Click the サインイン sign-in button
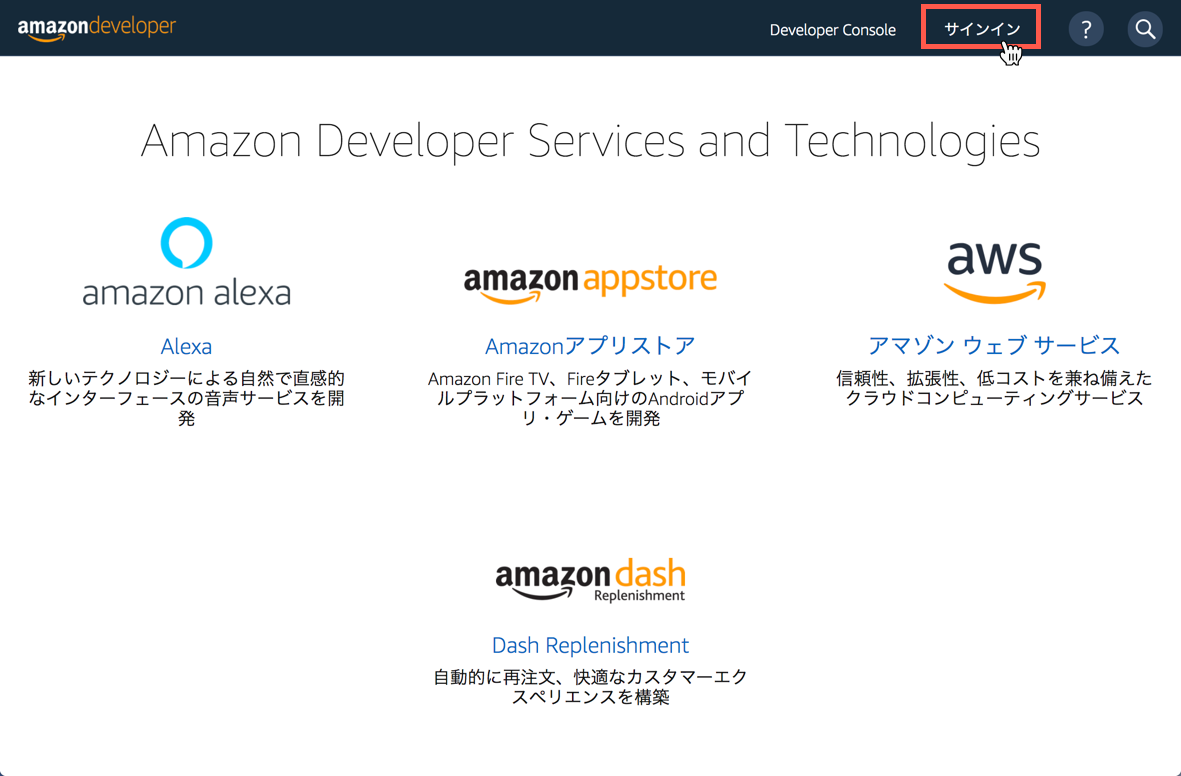 tap(981, 29)
